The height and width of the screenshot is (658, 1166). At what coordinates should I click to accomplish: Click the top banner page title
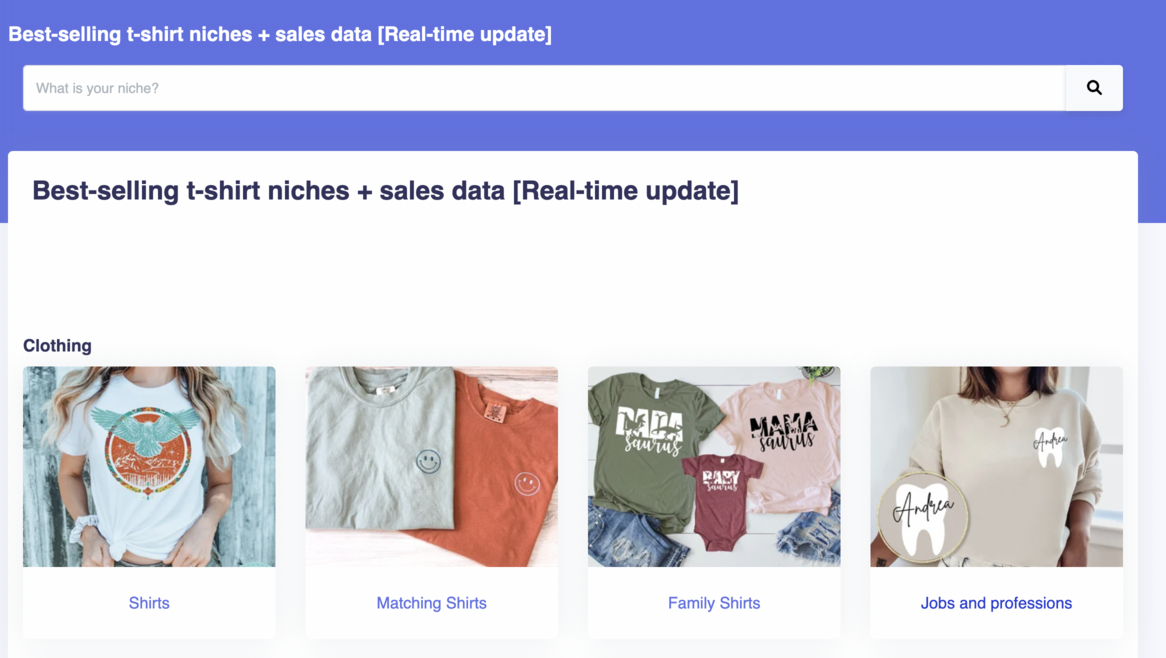pos(280,34)
